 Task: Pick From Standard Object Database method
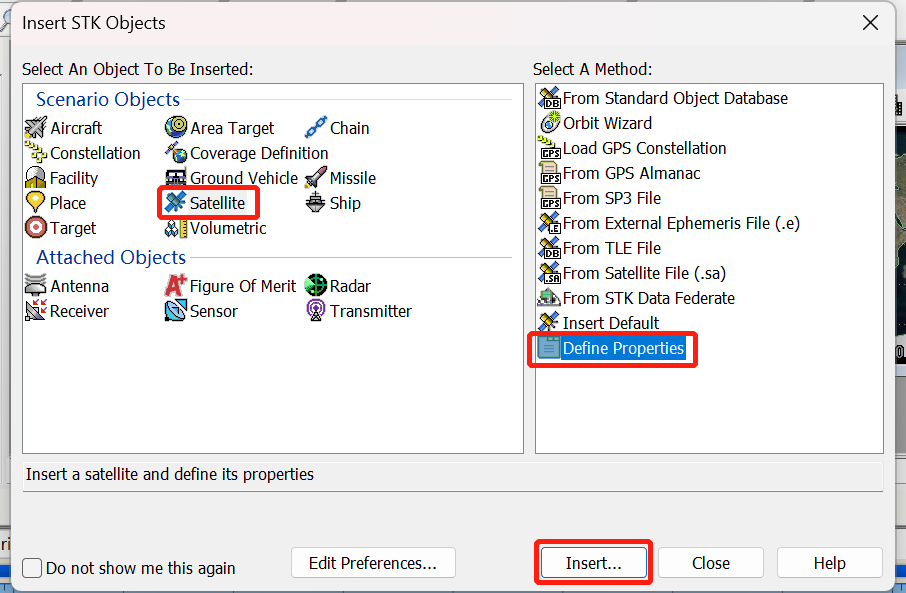[674, 98]
